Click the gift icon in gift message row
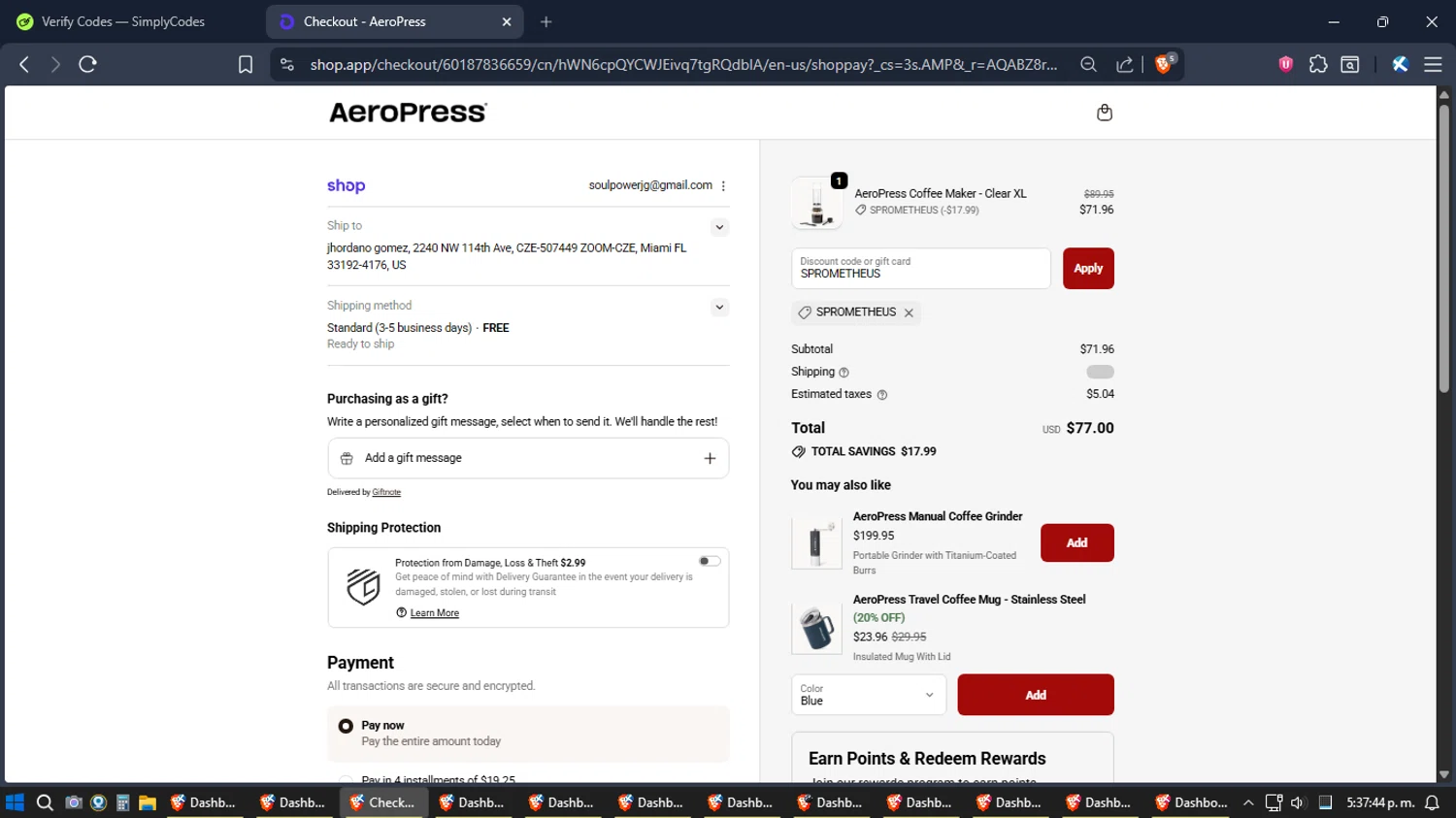 pos(347,458)
